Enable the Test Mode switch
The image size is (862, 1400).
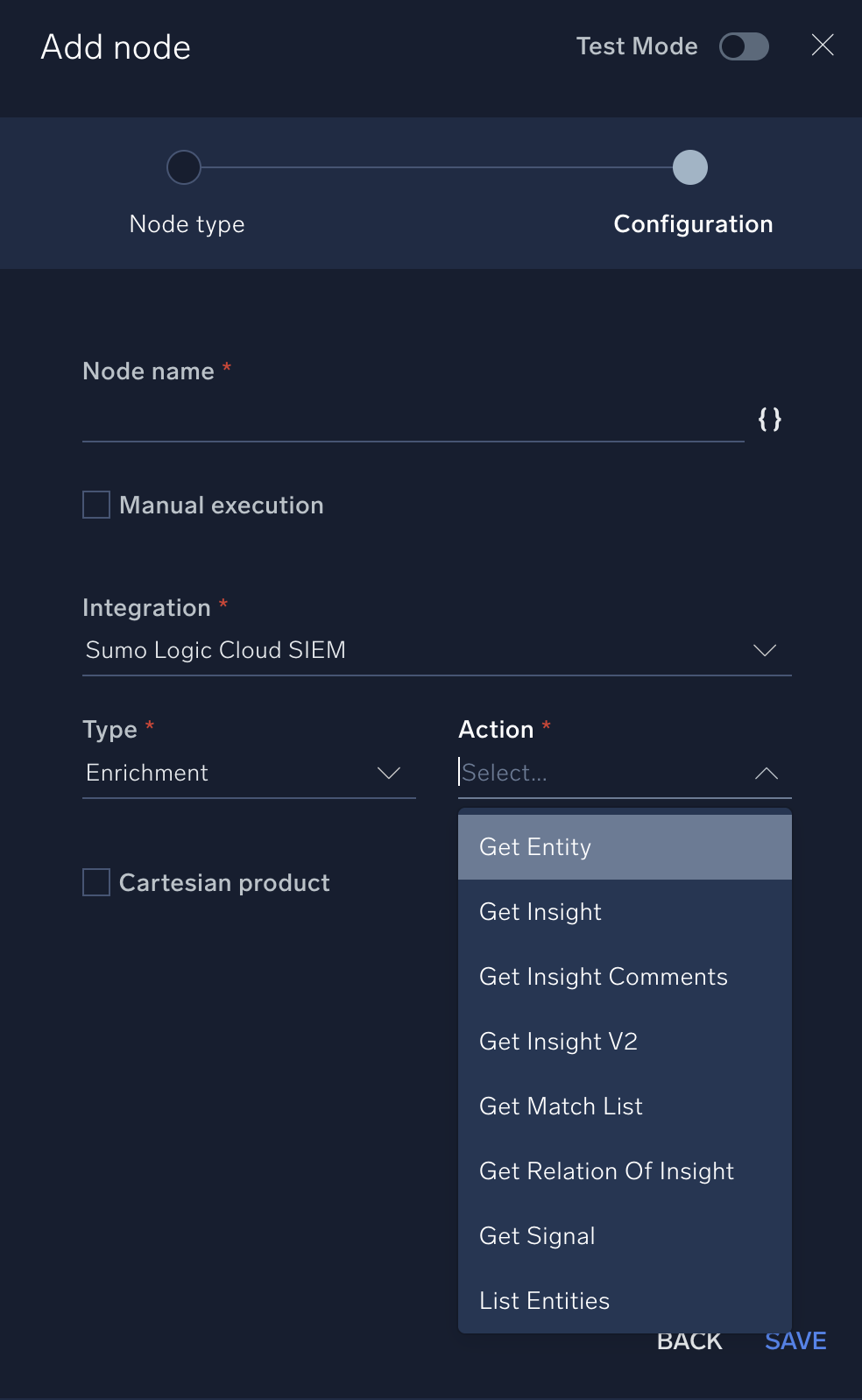click(x=744, y=46)
